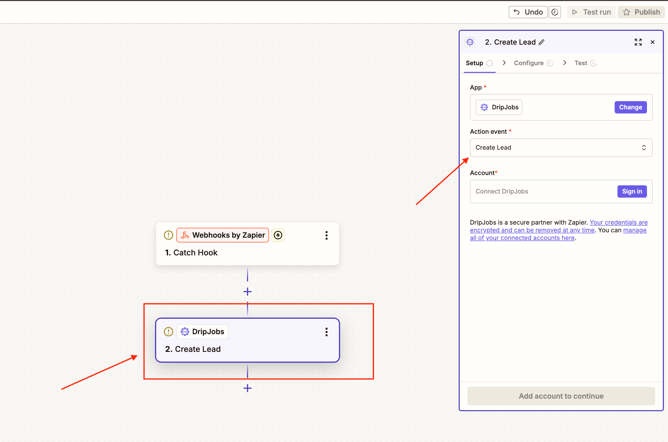Rename step using pencil icon
This screenshot has width=668, height=442.
[541, 42]
